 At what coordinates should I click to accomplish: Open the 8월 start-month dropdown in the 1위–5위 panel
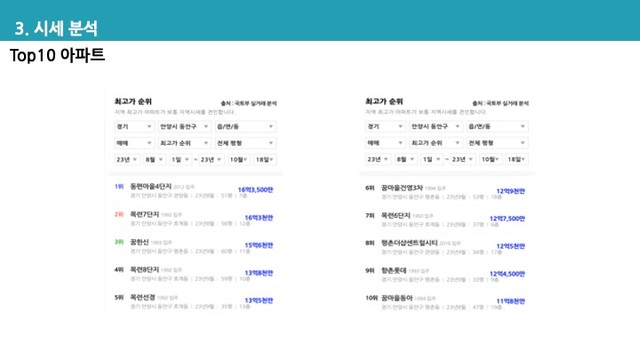point(154,160)
